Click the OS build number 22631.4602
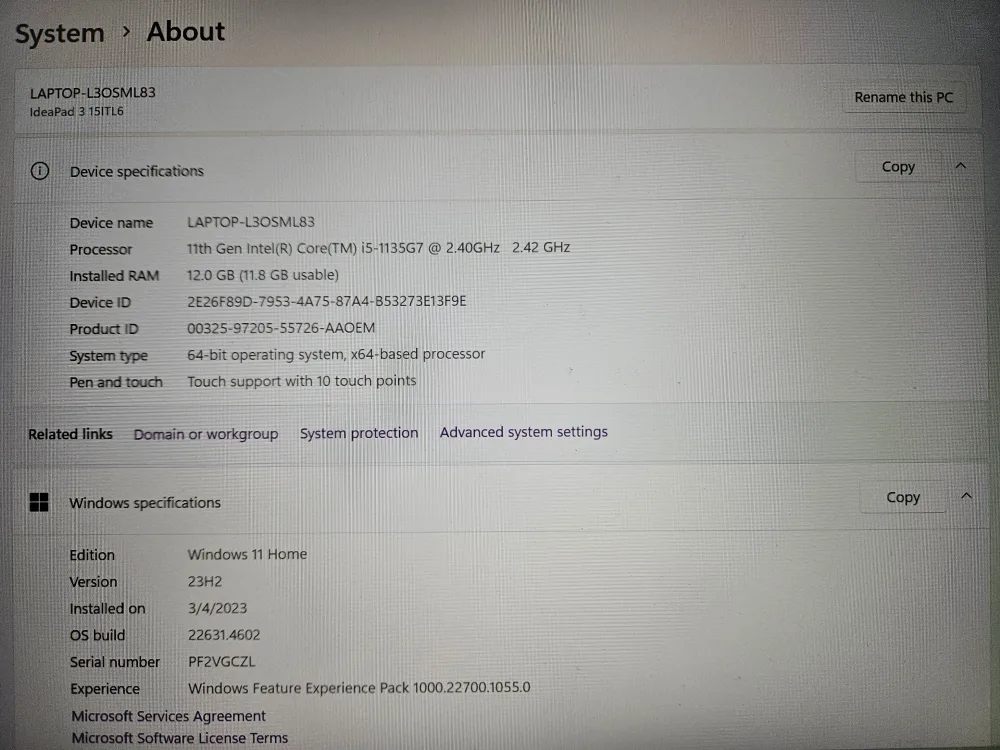Image resolution: width=1000 pixels, height=750 pixels. 224,634
